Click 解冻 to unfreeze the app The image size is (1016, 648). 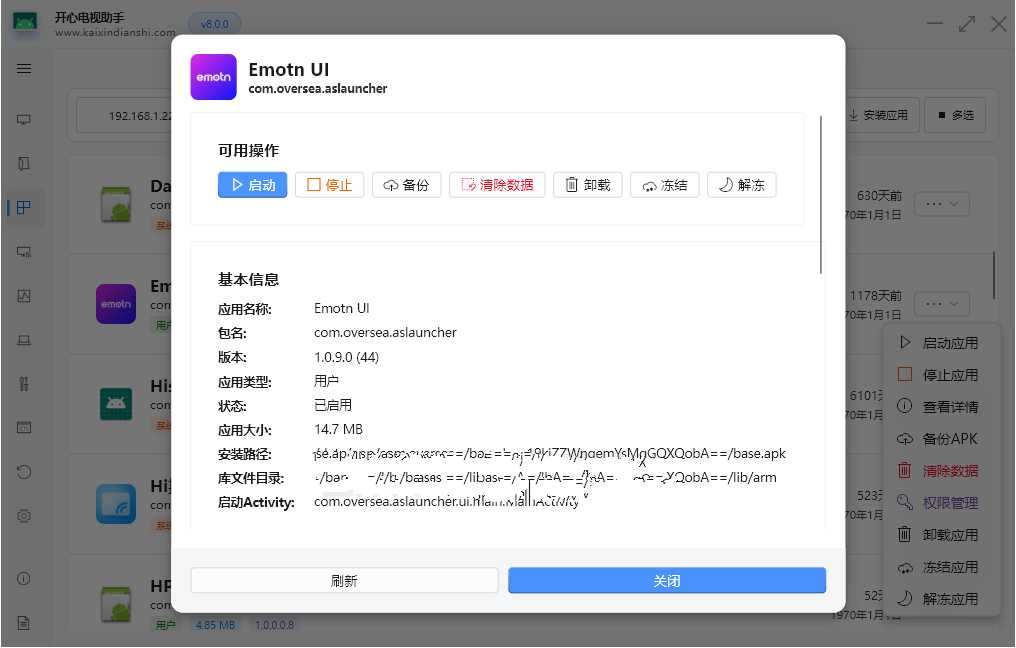click(741, 184)
